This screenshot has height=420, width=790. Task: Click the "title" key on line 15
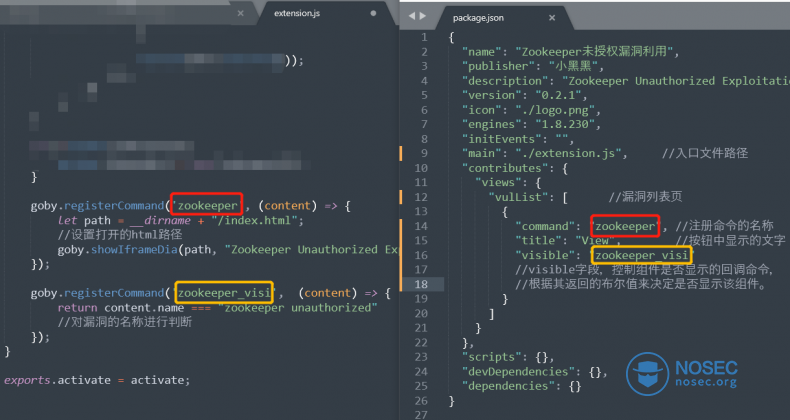coord(538,241)
